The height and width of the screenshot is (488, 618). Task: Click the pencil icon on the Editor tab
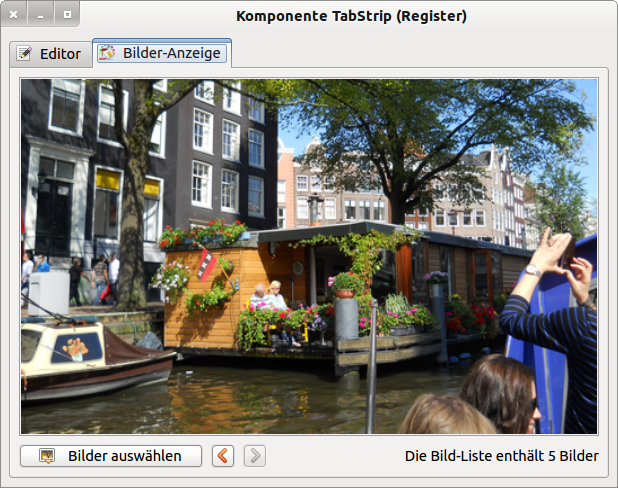[x=25, y=54]
